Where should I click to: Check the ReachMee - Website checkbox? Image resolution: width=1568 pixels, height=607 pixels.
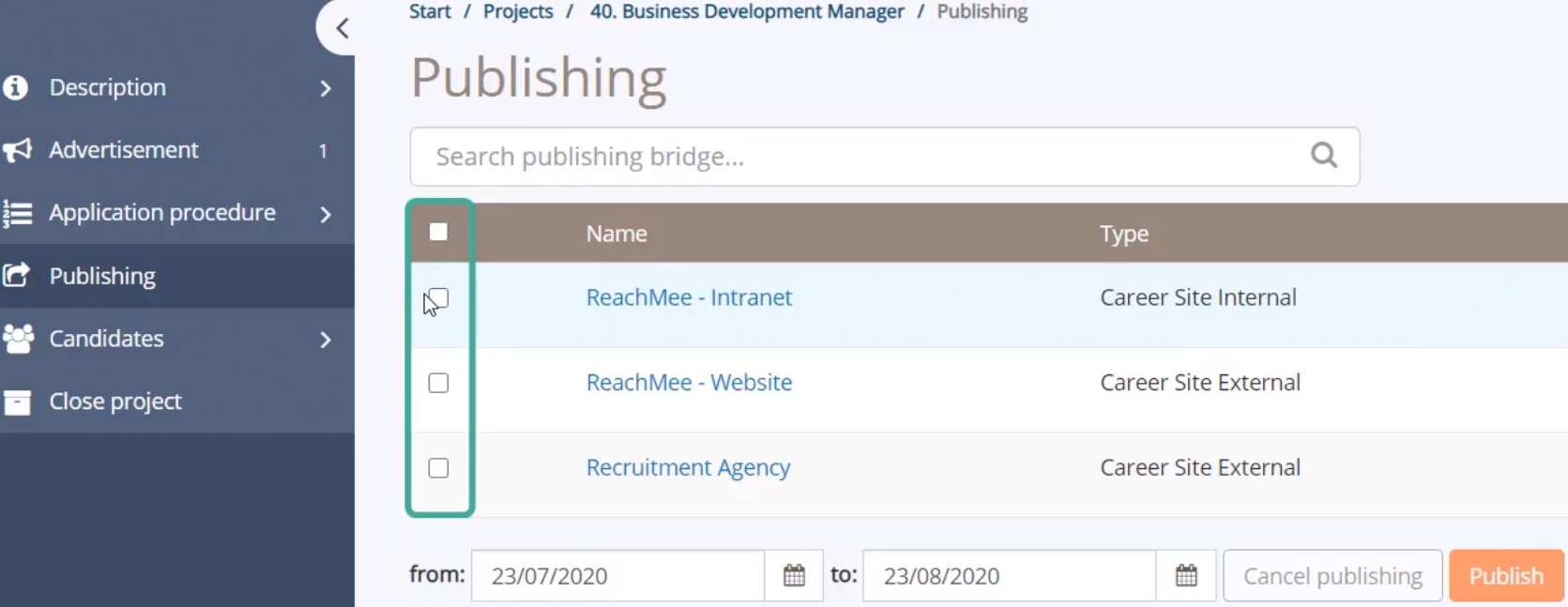(438, 383)
